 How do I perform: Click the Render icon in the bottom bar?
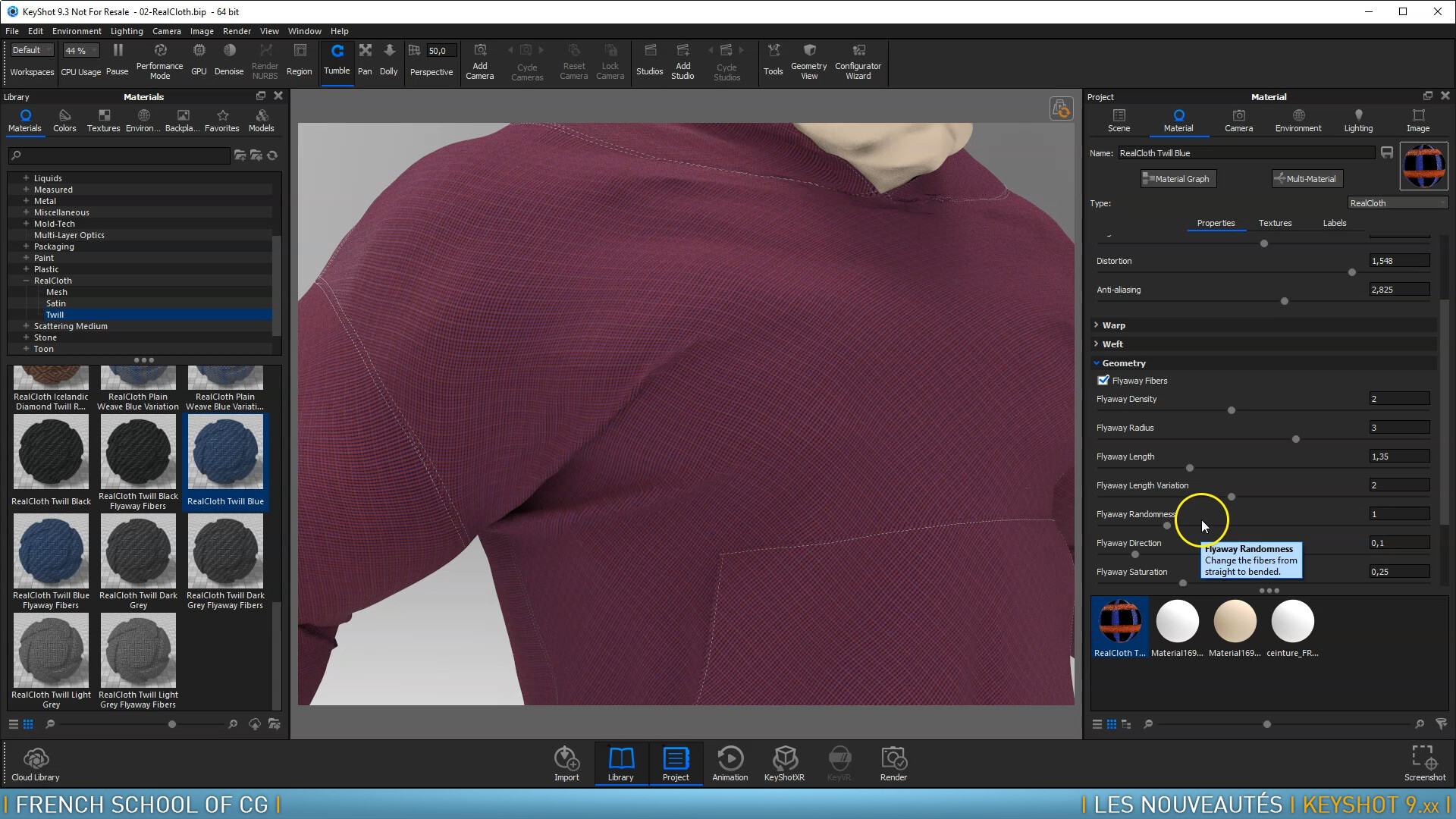(893, 762)
